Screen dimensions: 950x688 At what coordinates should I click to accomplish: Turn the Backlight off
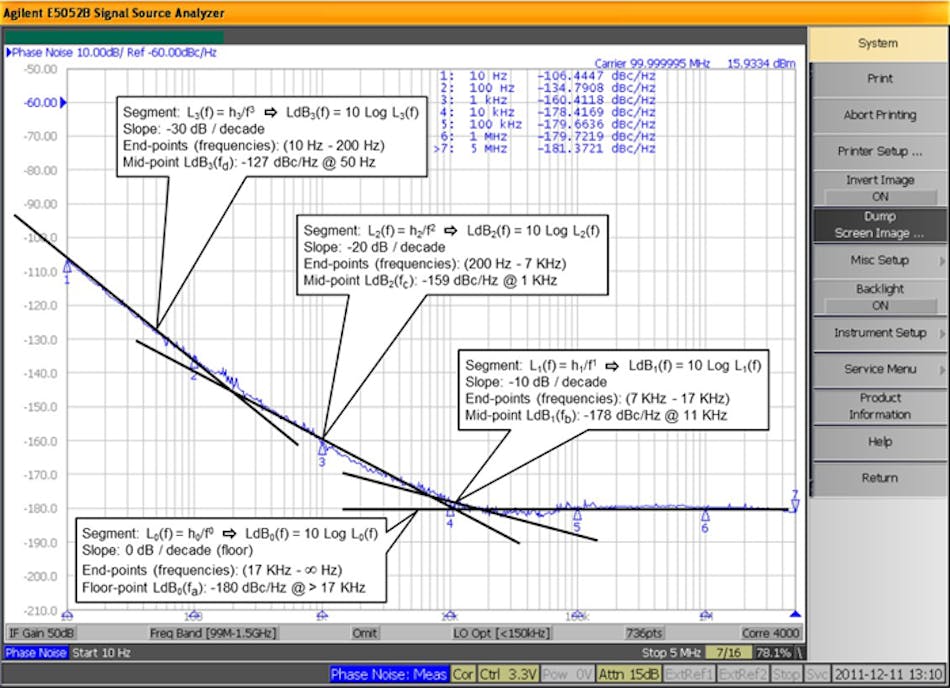[x=879, y=295]
